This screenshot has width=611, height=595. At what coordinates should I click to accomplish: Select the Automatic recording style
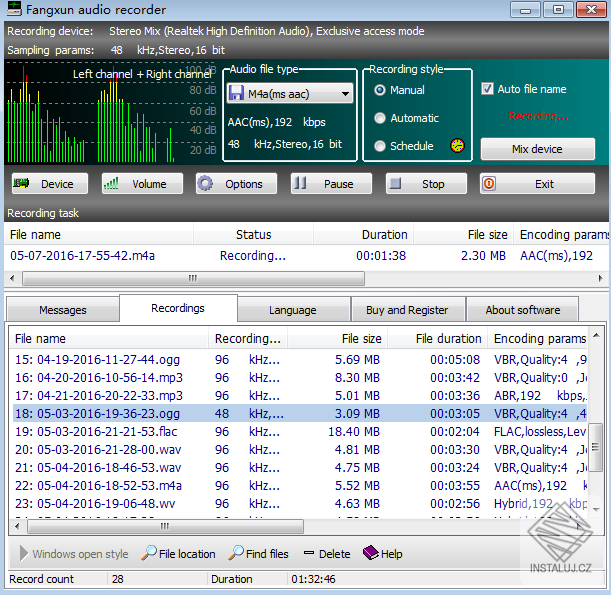(x=380, y=118)
